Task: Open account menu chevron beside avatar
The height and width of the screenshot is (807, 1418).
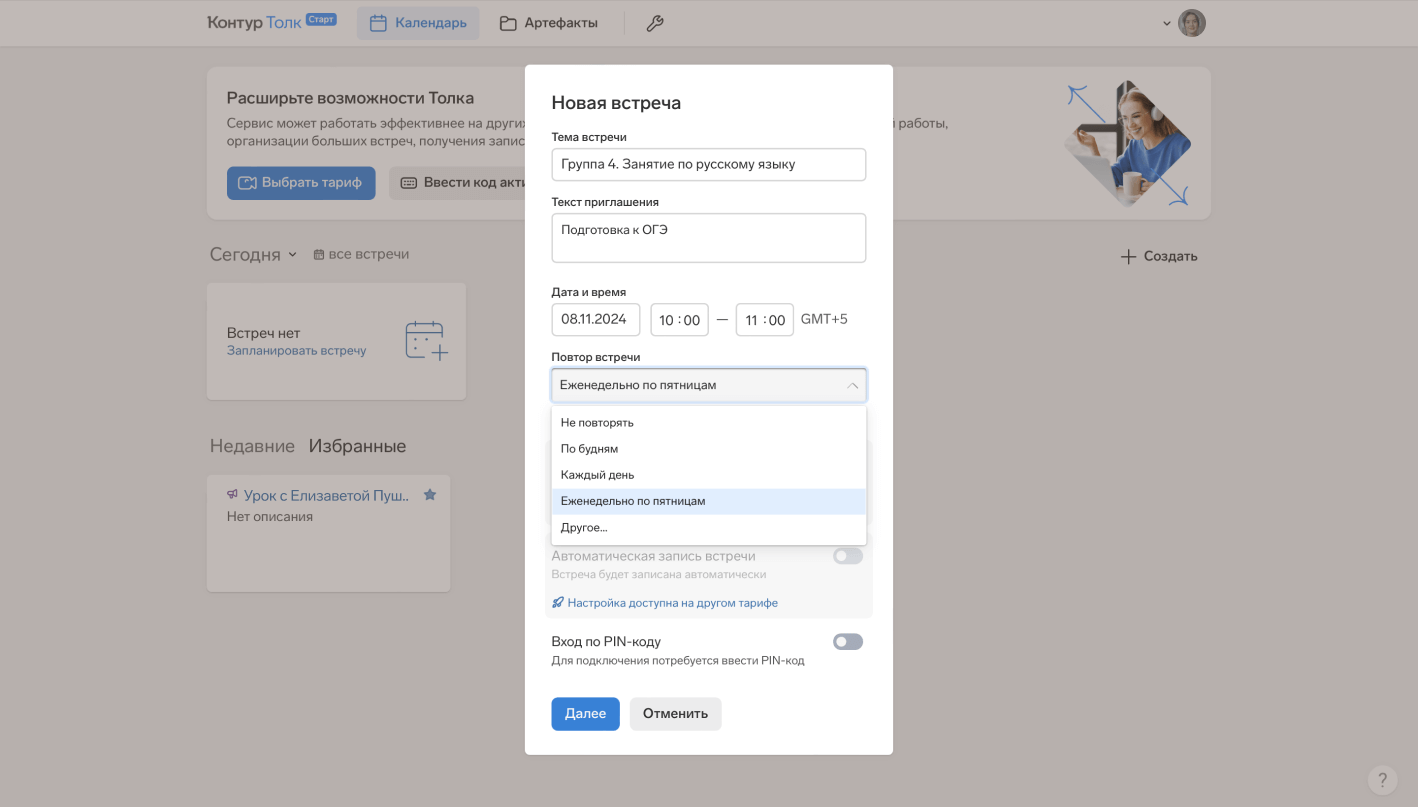Action: click(x=1166, y=23)
